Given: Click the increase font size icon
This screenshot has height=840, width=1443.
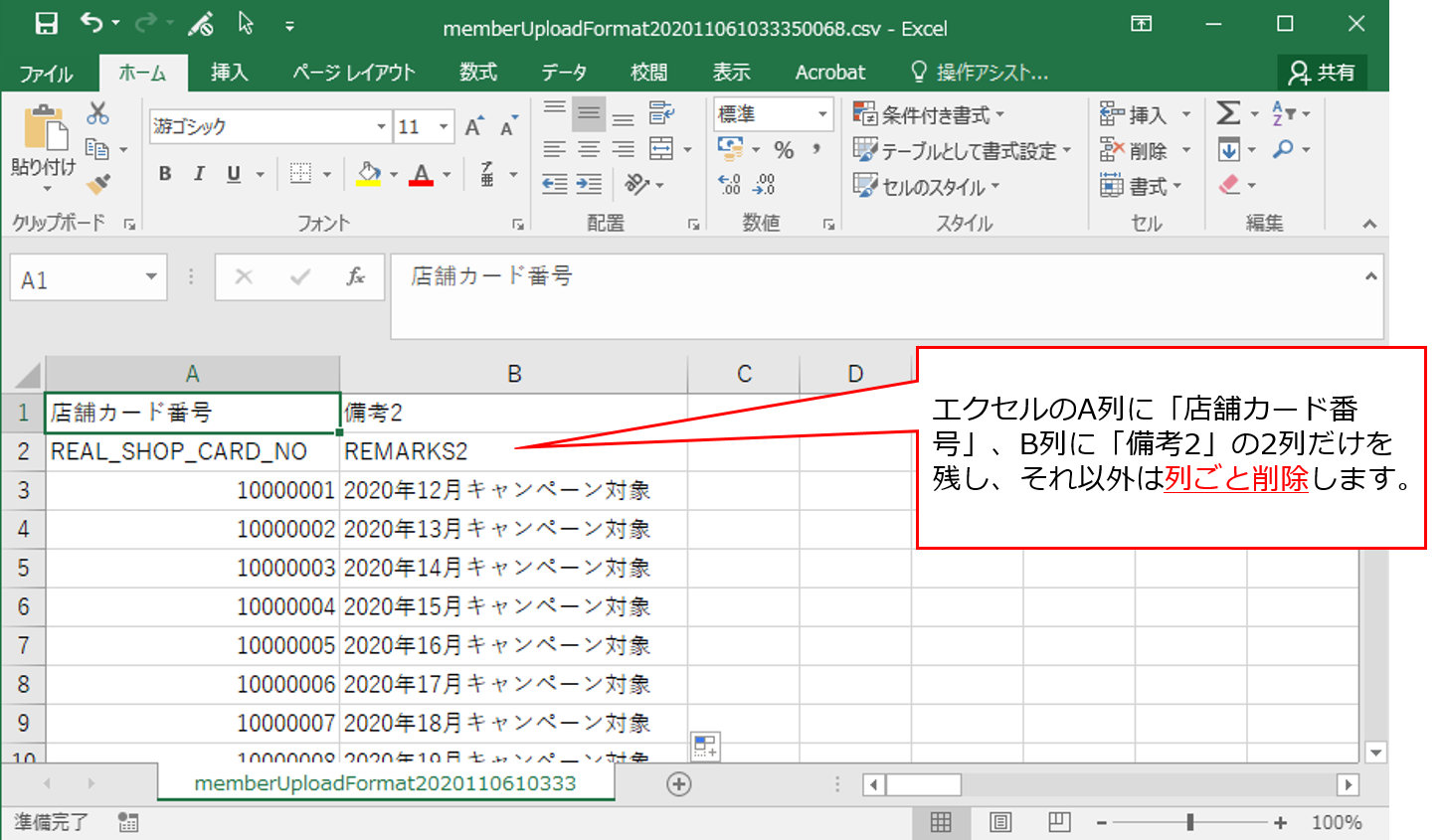Looking at the screenshot, I should (x=474, y=126).
